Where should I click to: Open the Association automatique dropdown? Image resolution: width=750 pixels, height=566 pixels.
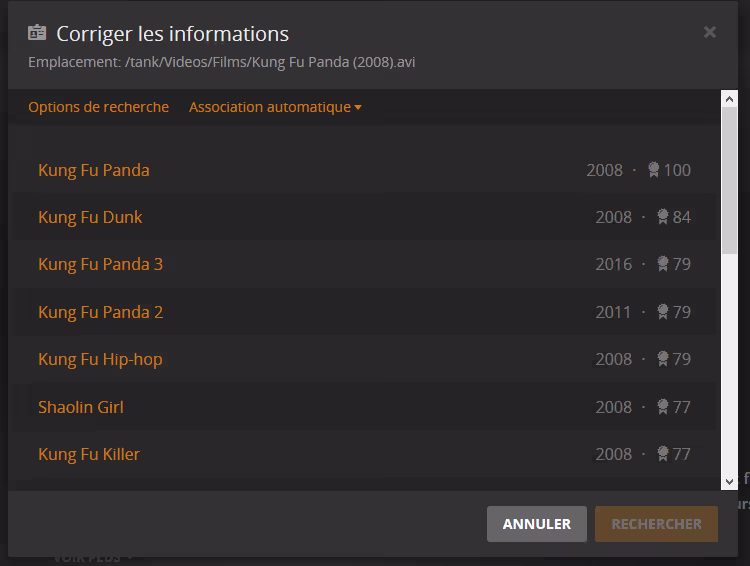pyautogui.click(x=275, y=107)
